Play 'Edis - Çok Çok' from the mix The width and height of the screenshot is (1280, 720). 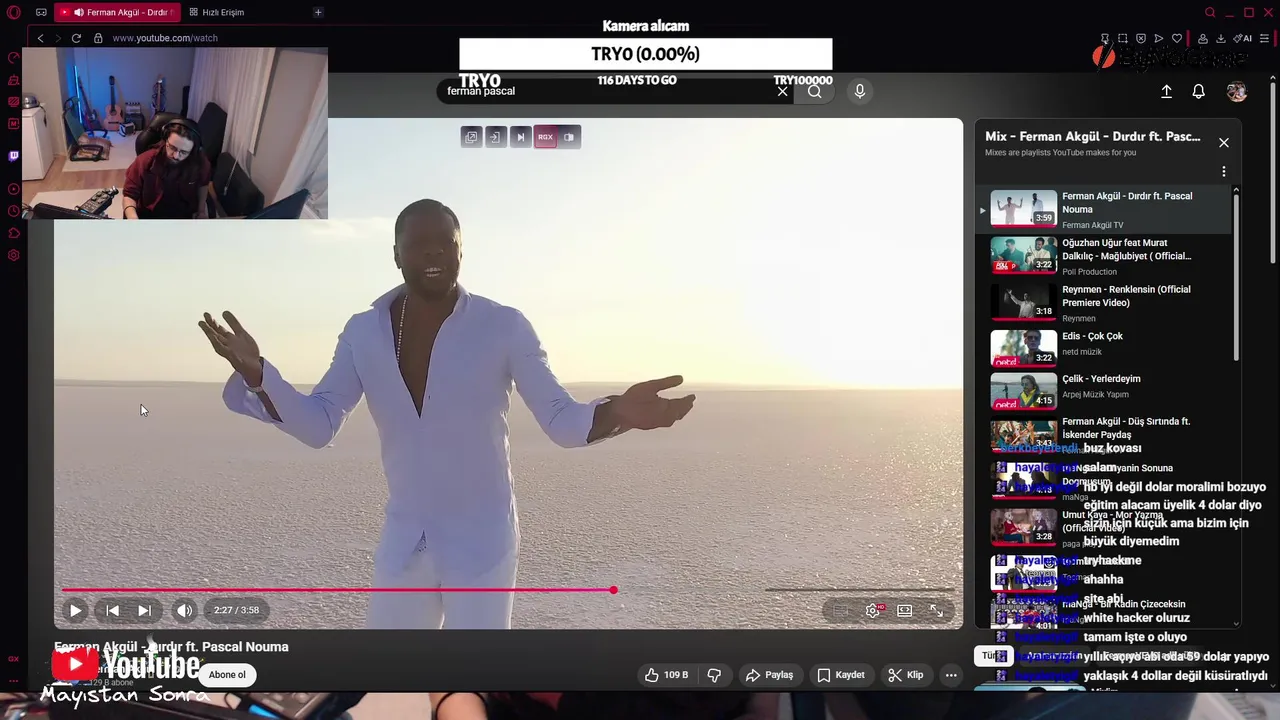[x=1104, y=347]
